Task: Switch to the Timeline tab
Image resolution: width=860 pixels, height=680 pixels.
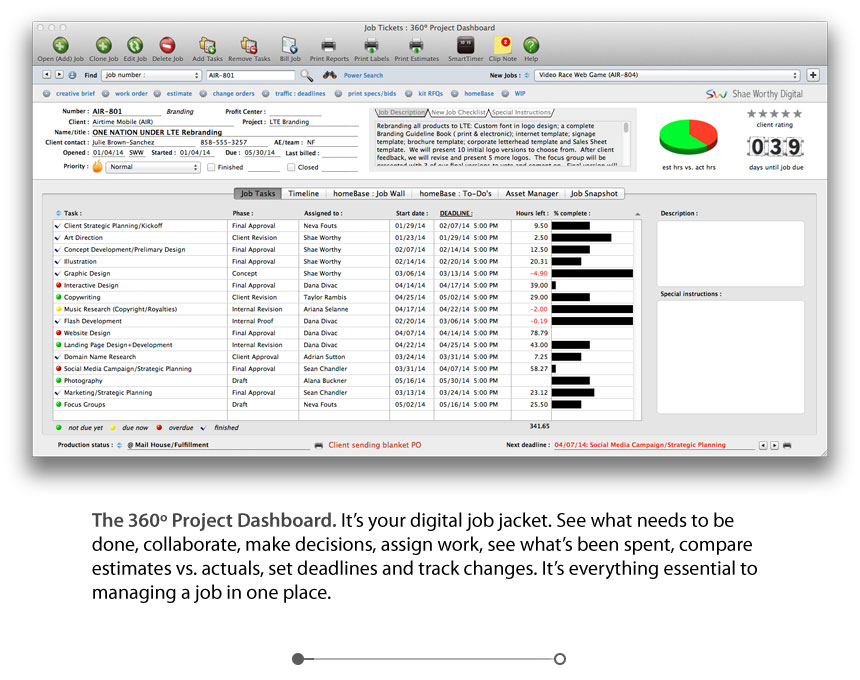Action: 305,194
